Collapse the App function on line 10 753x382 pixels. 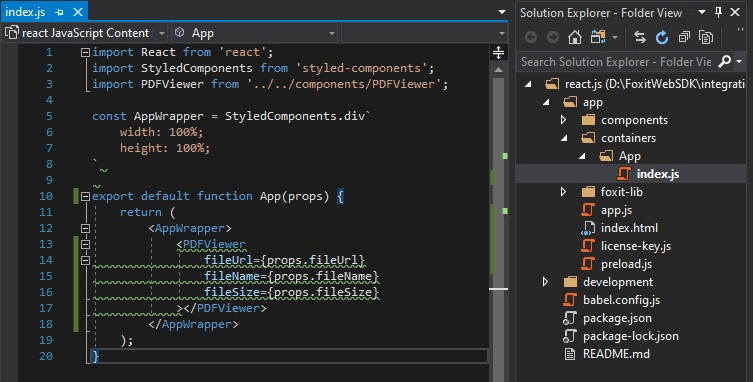pos(85,196)
